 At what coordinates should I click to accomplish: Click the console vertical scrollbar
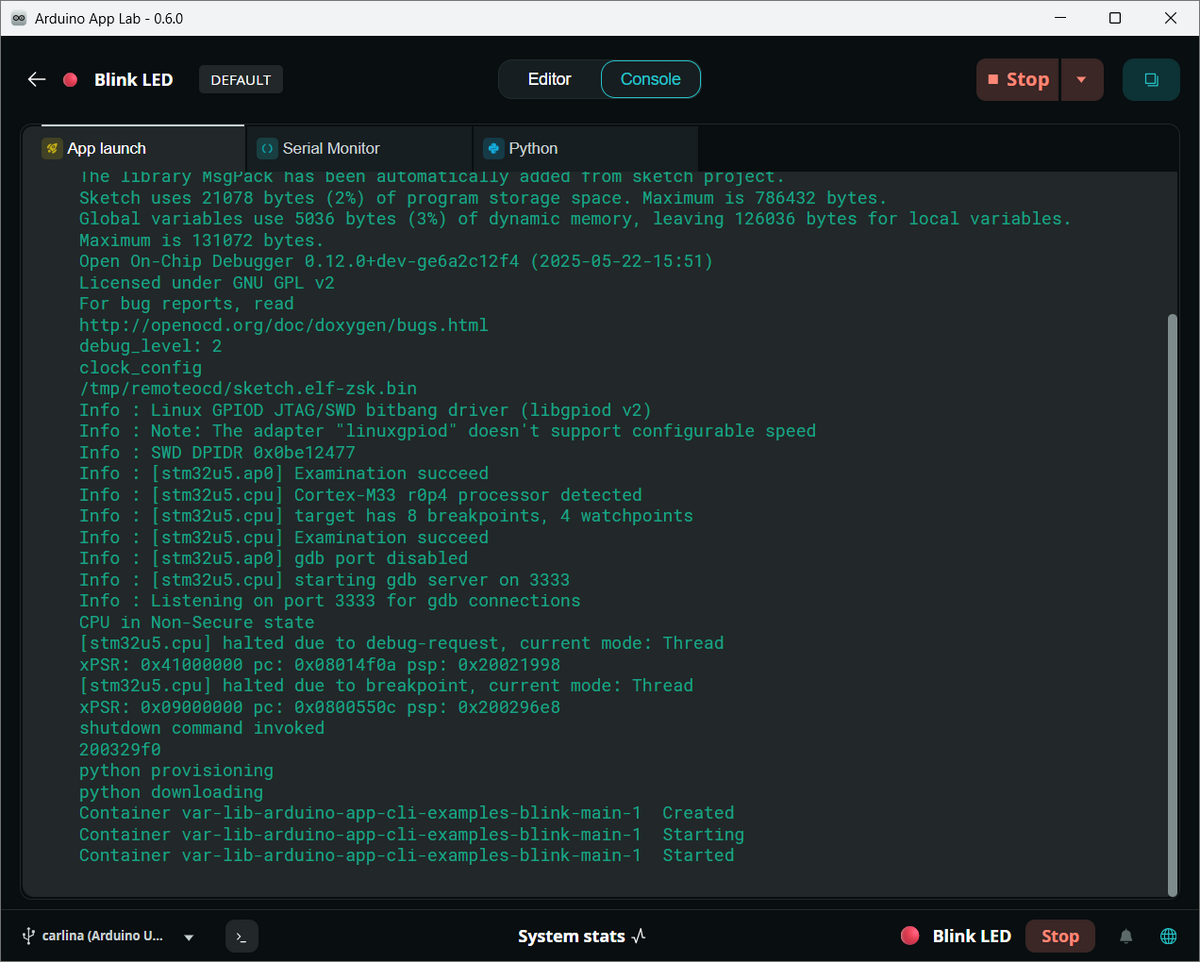[x=1172, y=600]
